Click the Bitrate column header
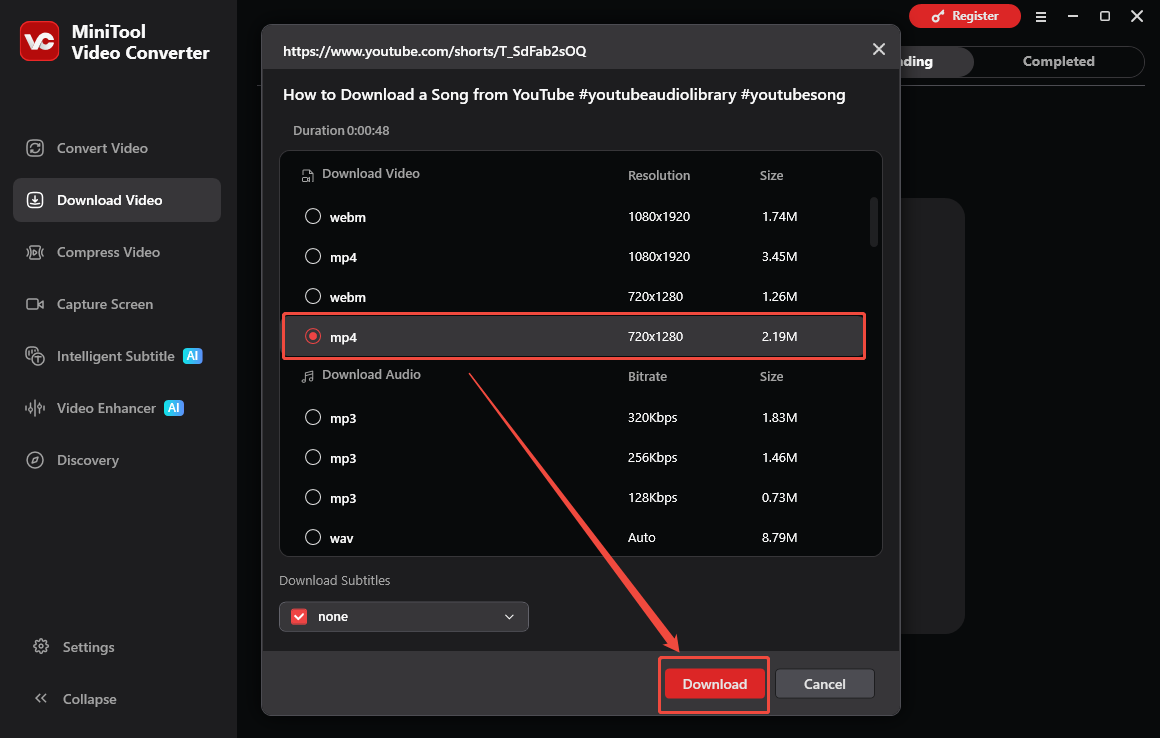The height and width of the screenshot is (738, 1160). (x=647, y=376)
